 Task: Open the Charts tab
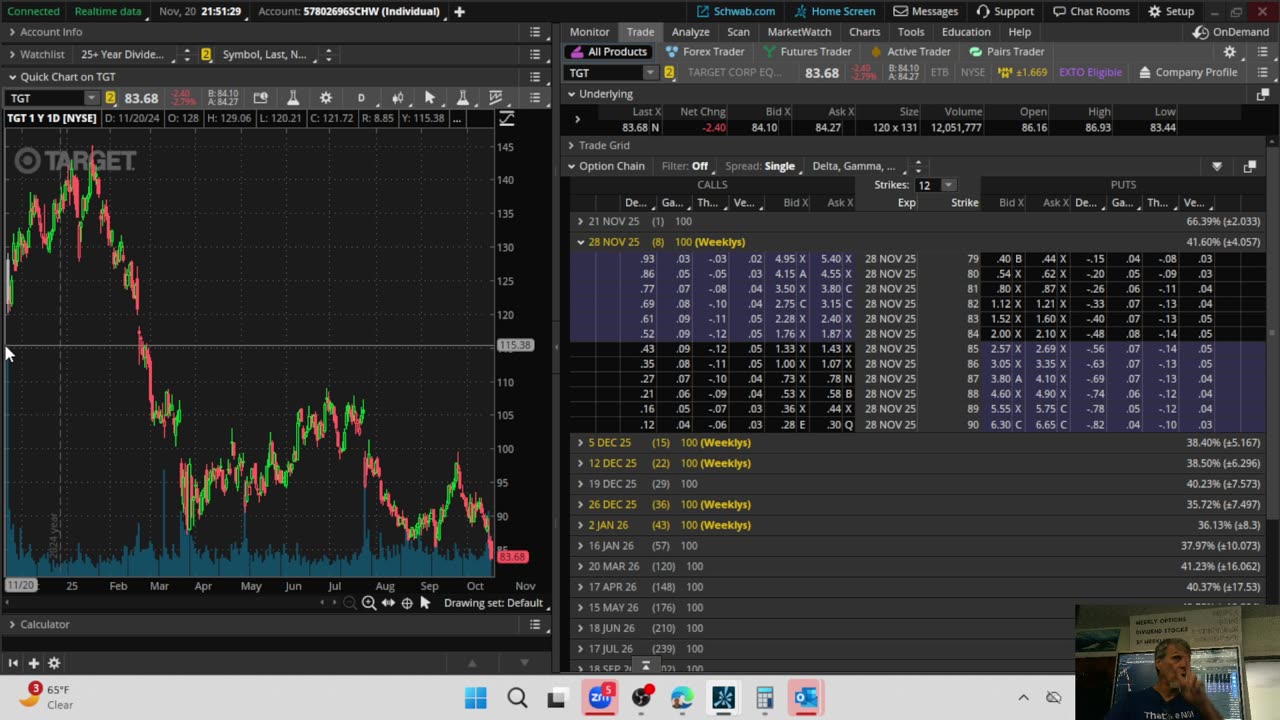[864, 32]
